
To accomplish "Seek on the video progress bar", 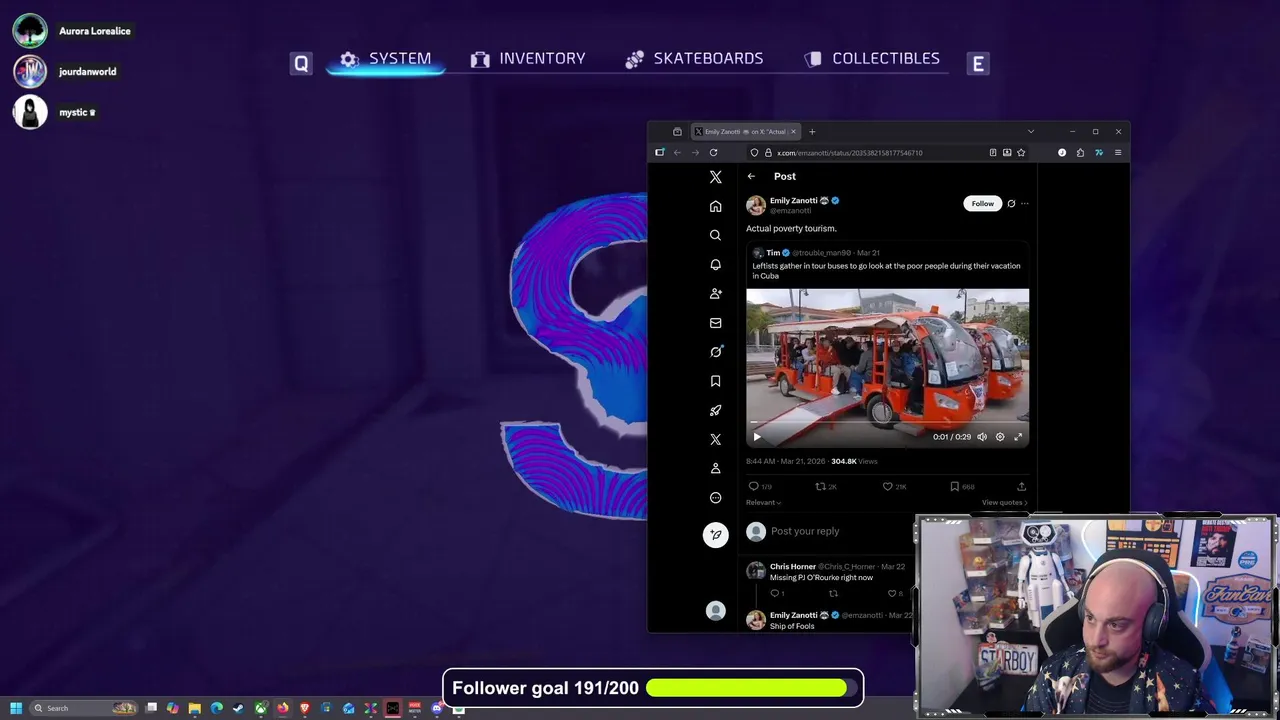I will [887, 424].
